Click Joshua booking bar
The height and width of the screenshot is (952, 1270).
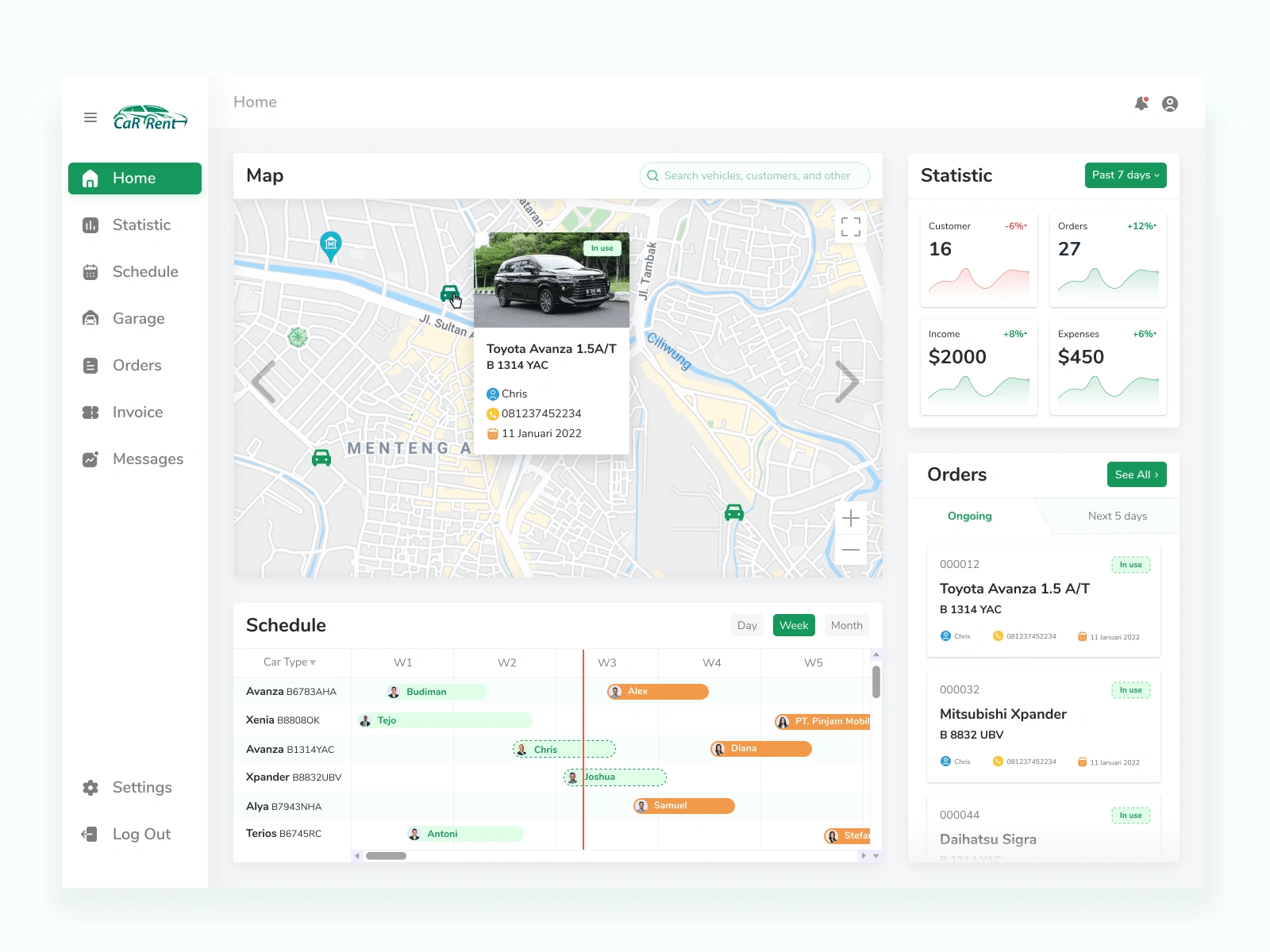coord(615,777)
